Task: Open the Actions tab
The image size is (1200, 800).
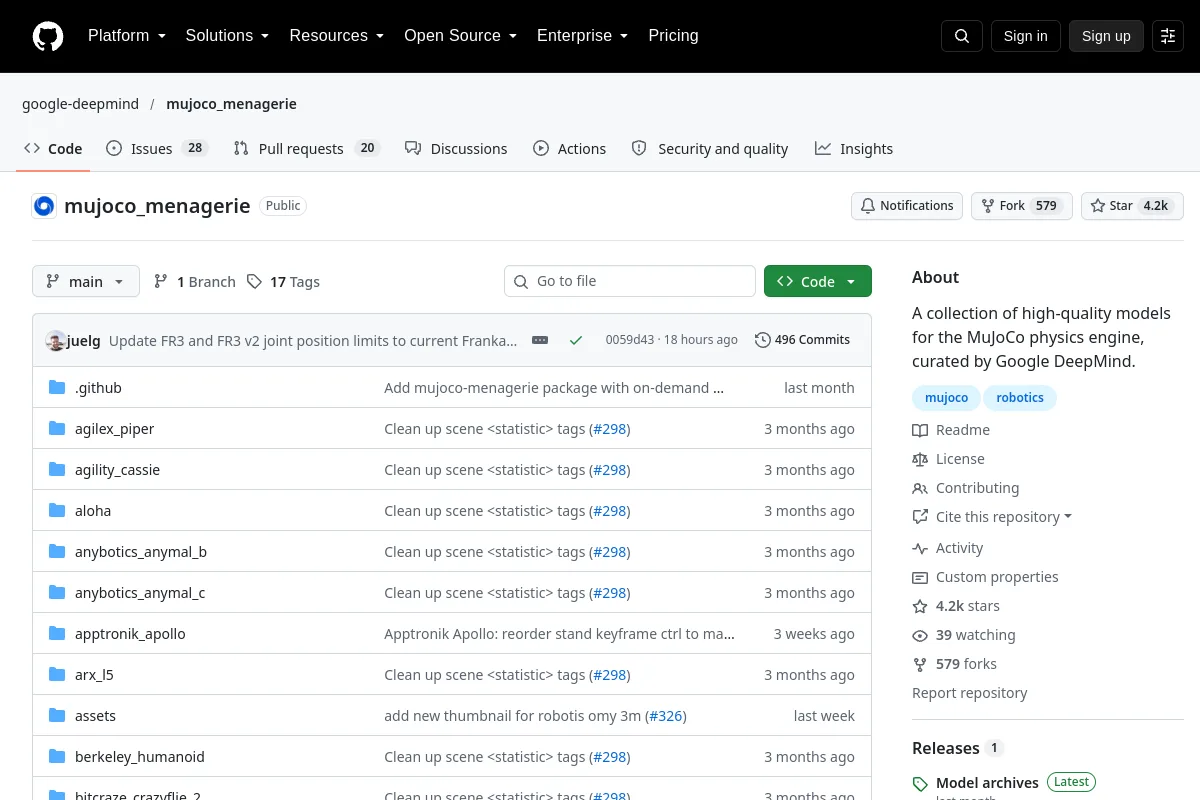Action: (x=570, y=149)
